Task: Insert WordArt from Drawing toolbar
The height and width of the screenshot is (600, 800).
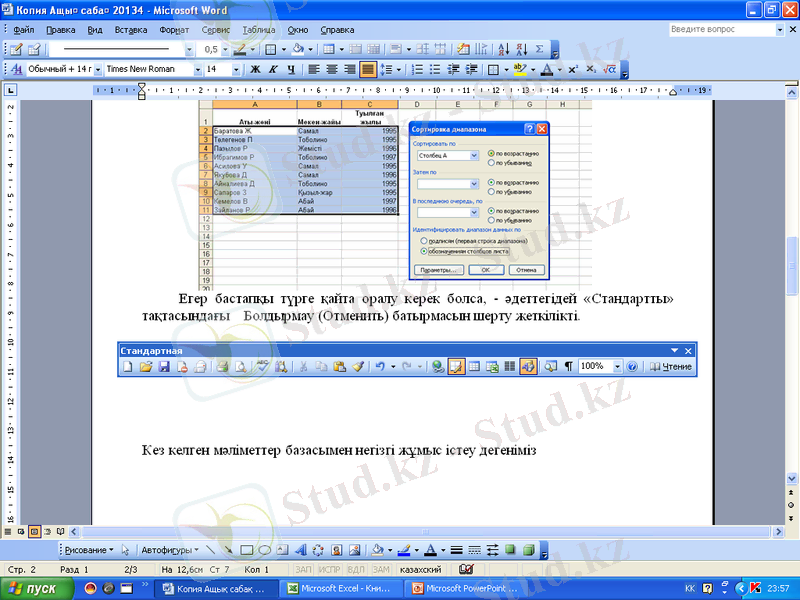Action: (x=301, y=550)
